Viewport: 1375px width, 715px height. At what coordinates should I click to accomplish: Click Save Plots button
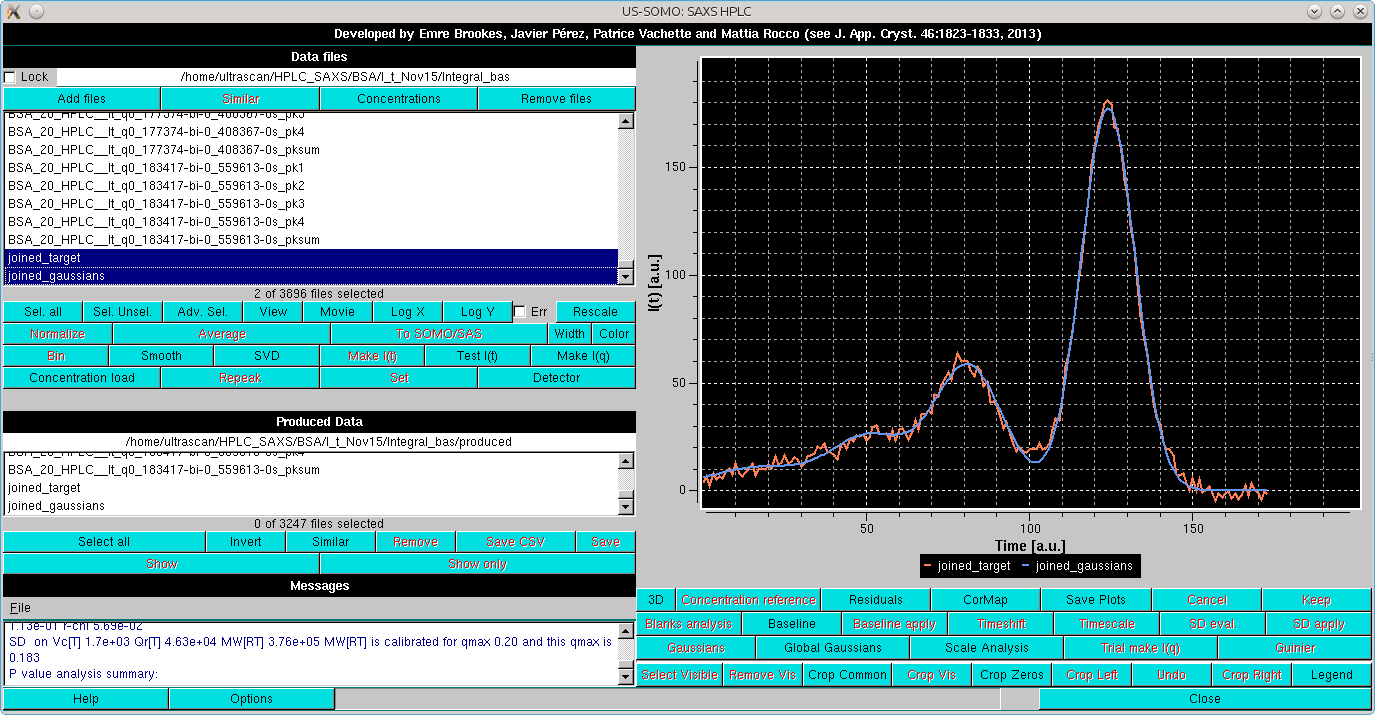tap(1096, 600)
